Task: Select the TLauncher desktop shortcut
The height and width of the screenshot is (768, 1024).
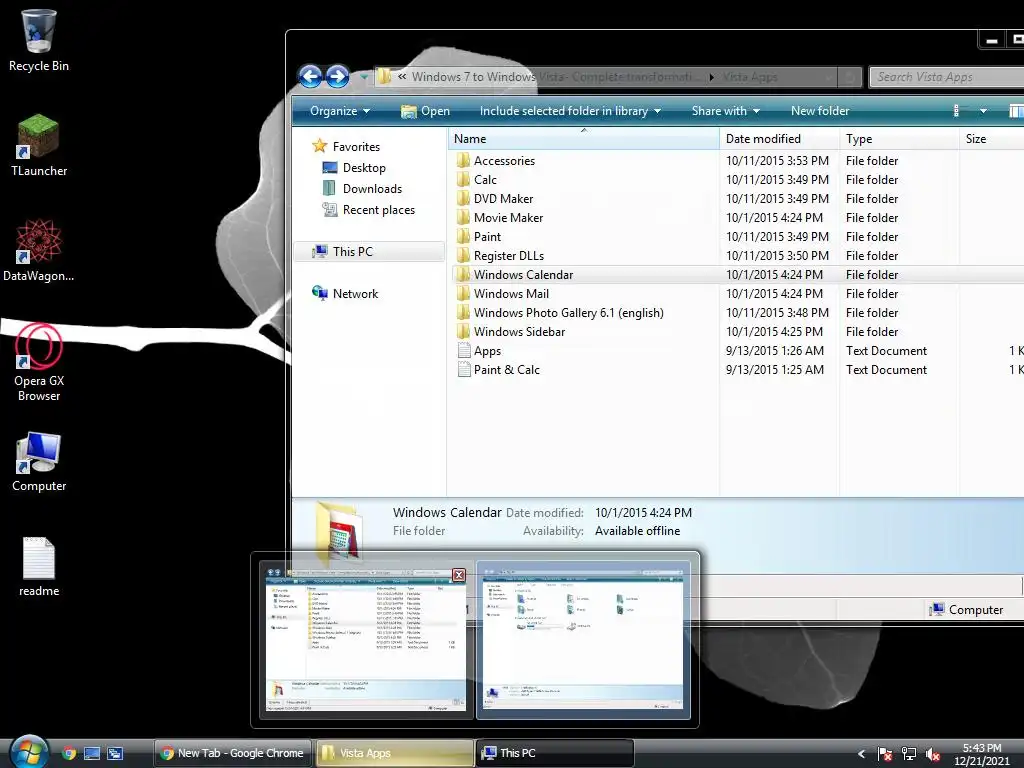Action: [39, 145]
